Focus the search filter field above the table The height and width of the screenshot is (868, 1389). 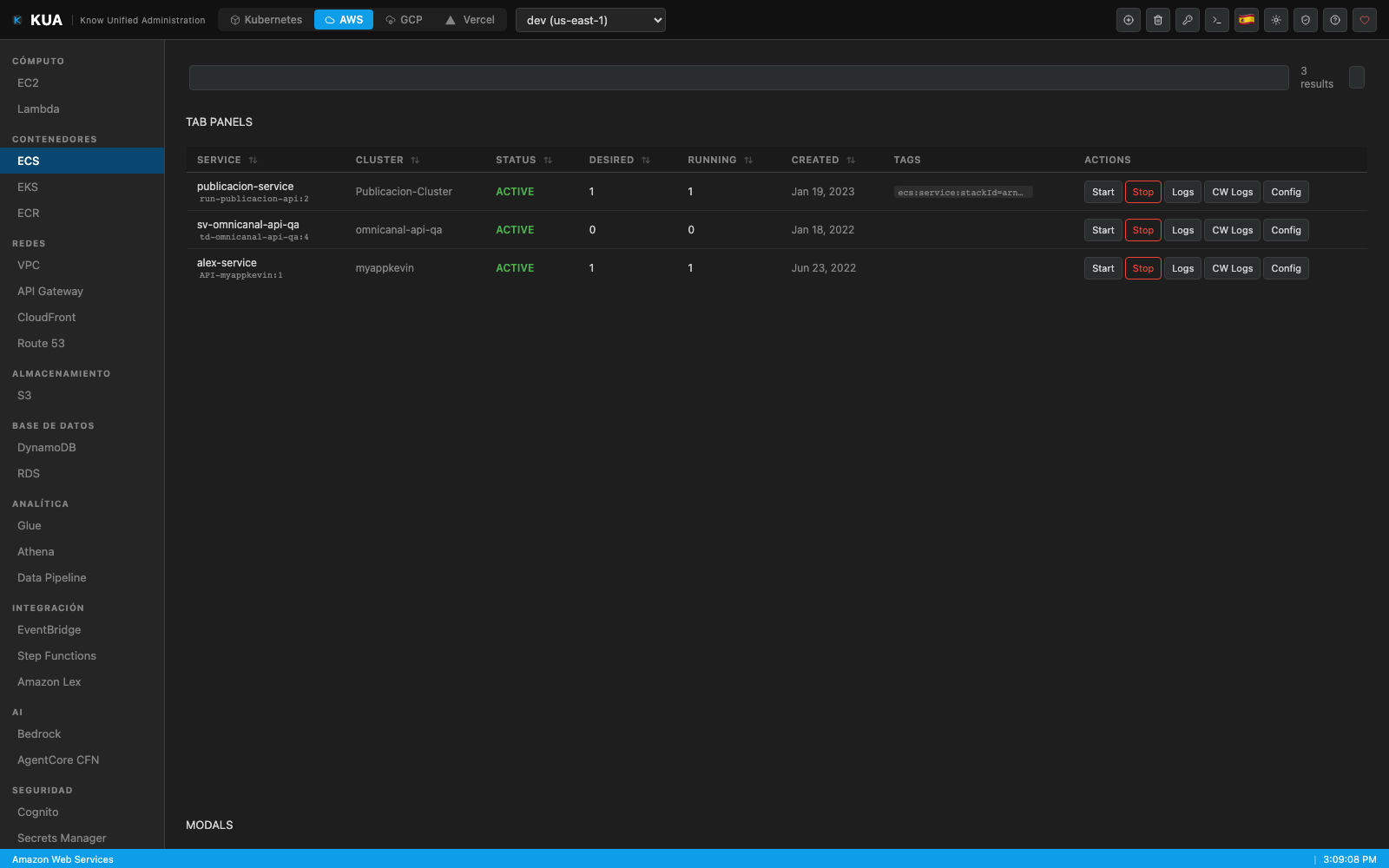click(739, 77)
